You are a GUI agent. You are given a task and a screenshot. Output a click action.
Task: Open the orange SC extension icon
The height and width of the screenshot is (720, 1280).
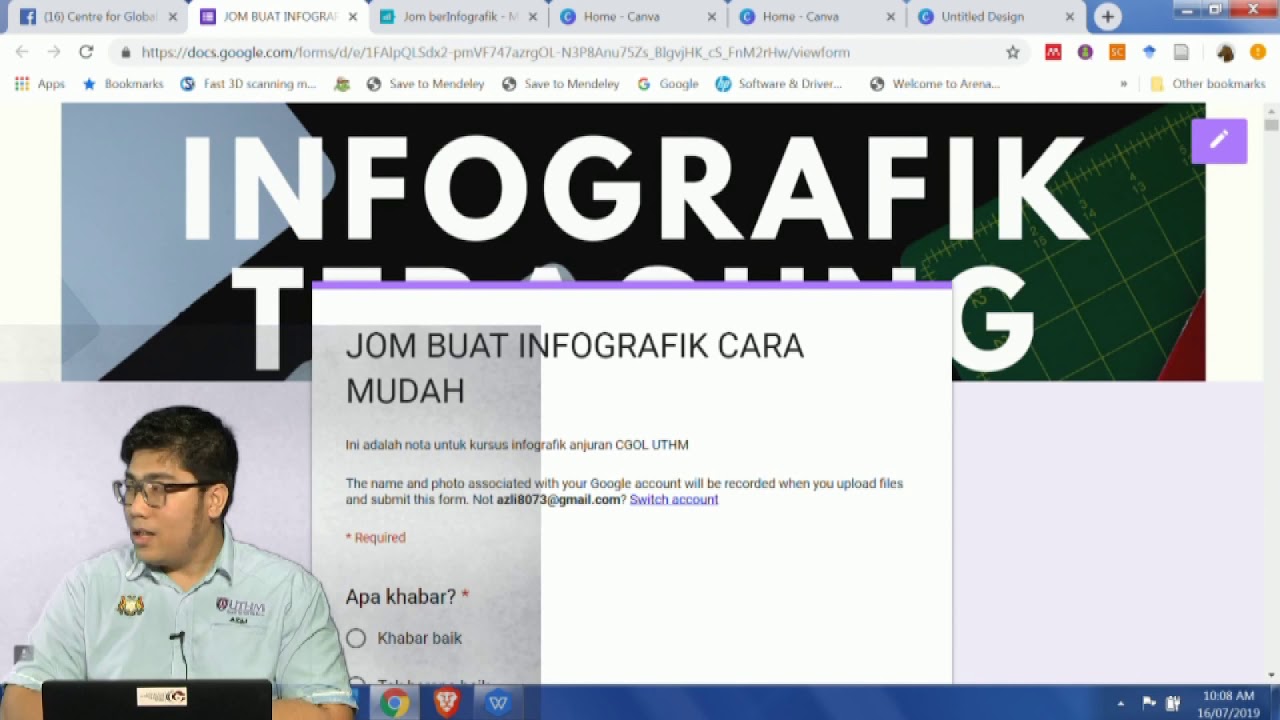(x=1117, y=52)
